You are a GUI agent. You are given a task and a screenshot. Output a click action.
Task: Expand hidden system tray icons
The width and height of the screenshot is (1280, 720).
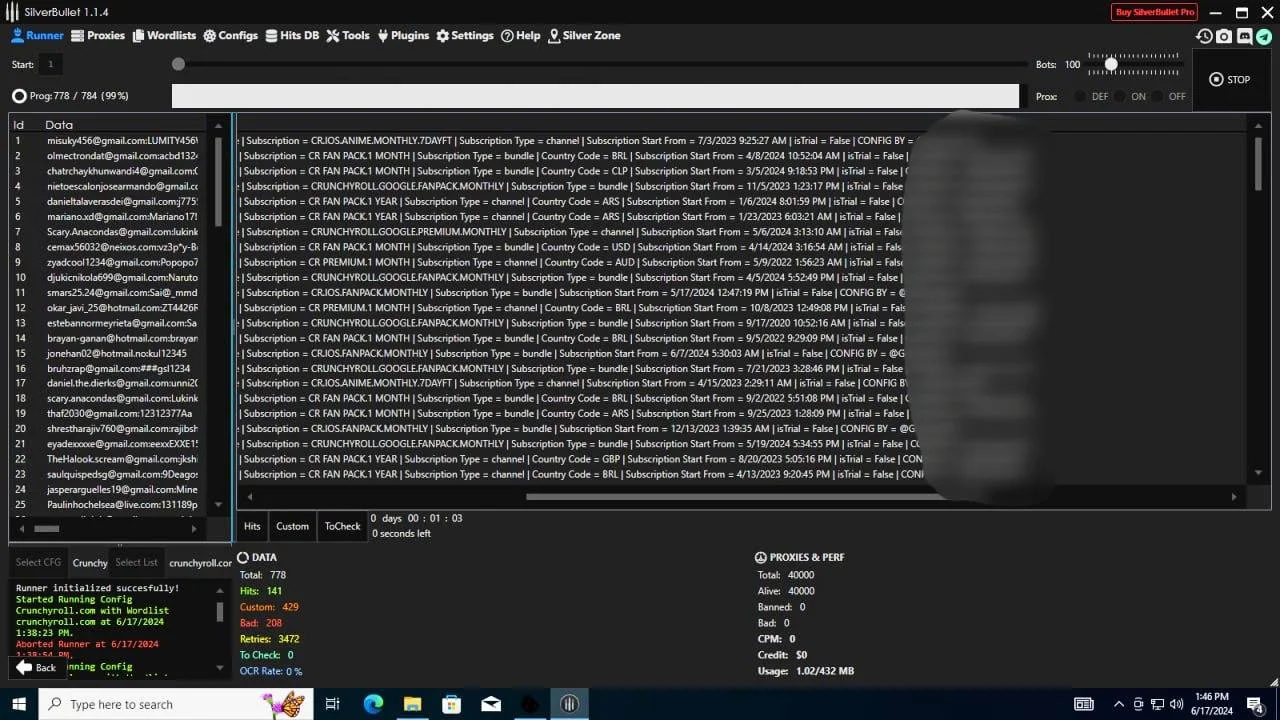[x=1119, y=704]
